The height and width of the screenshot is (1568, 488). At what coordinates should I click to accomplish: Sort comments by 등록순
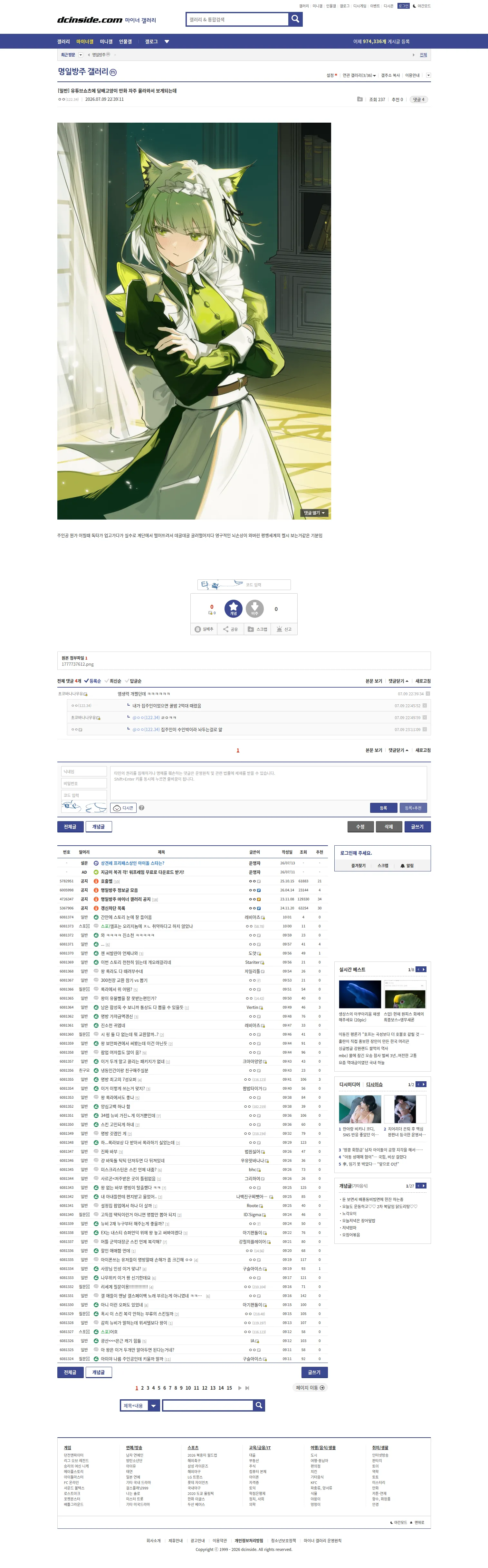(92, 681)
